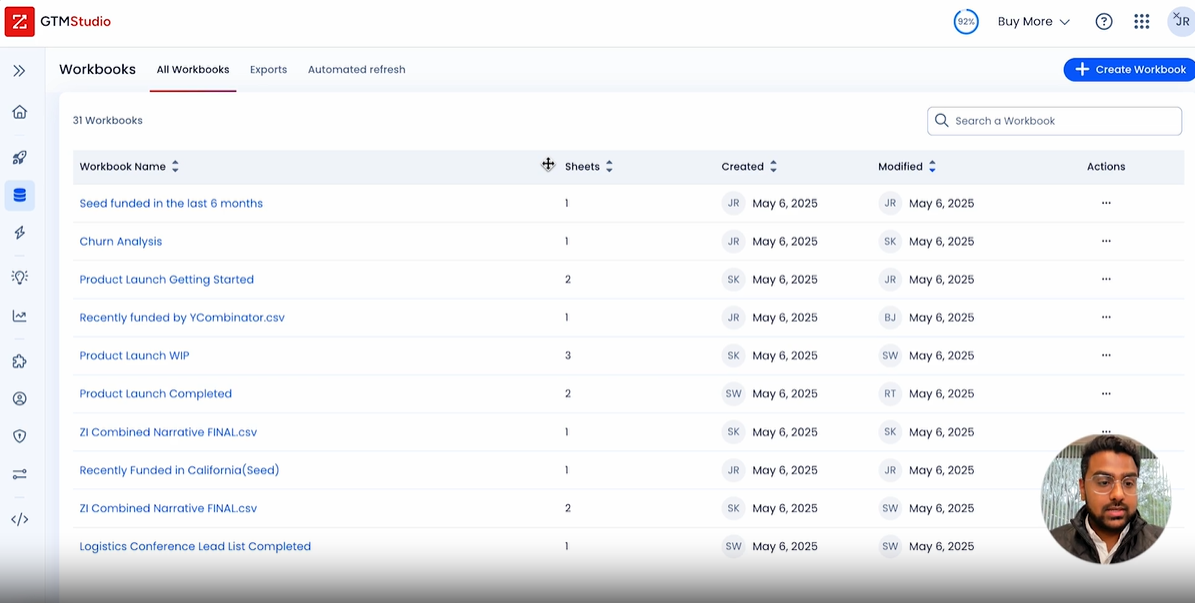Open the user profile circle icon in sidebar
Viewport: 1195px width, 603px height.
pyautogui.click(x=20, y=398)
